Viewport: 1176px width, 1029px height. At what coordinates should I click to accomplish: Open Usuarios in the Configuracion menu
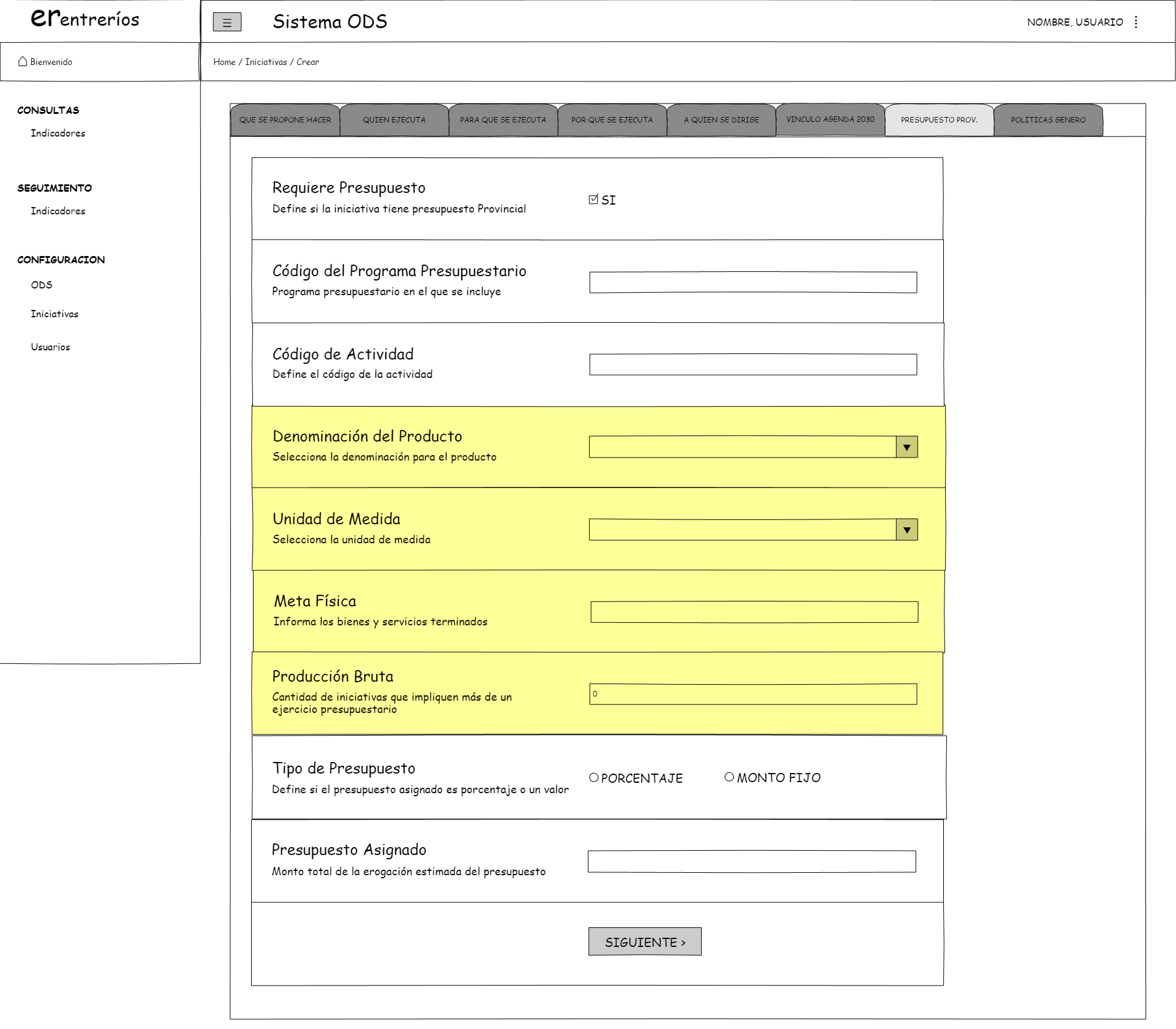(x=50, y=347)
